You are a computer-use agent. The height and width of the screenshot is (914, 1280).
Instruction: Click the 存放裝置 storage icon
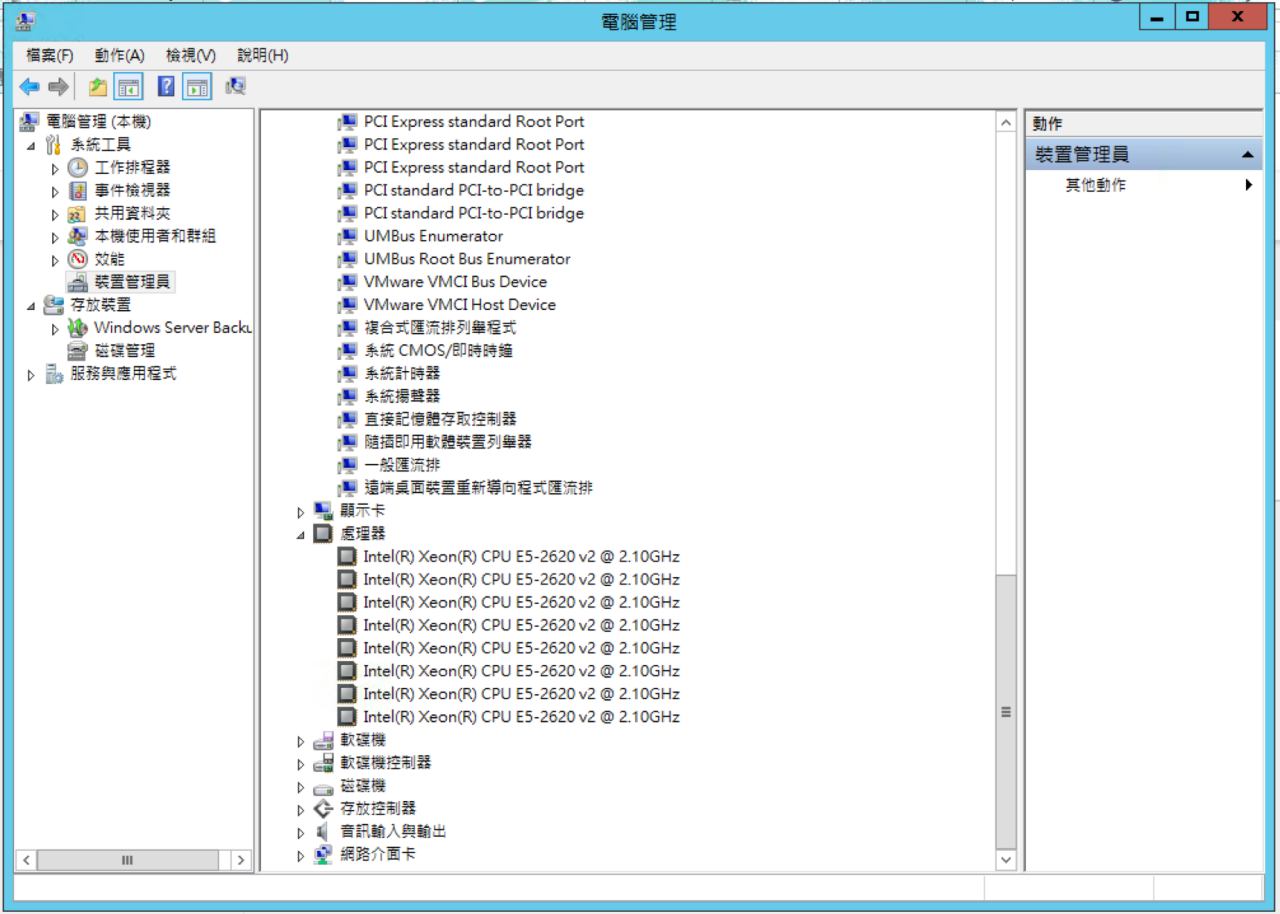click(55, 305)
